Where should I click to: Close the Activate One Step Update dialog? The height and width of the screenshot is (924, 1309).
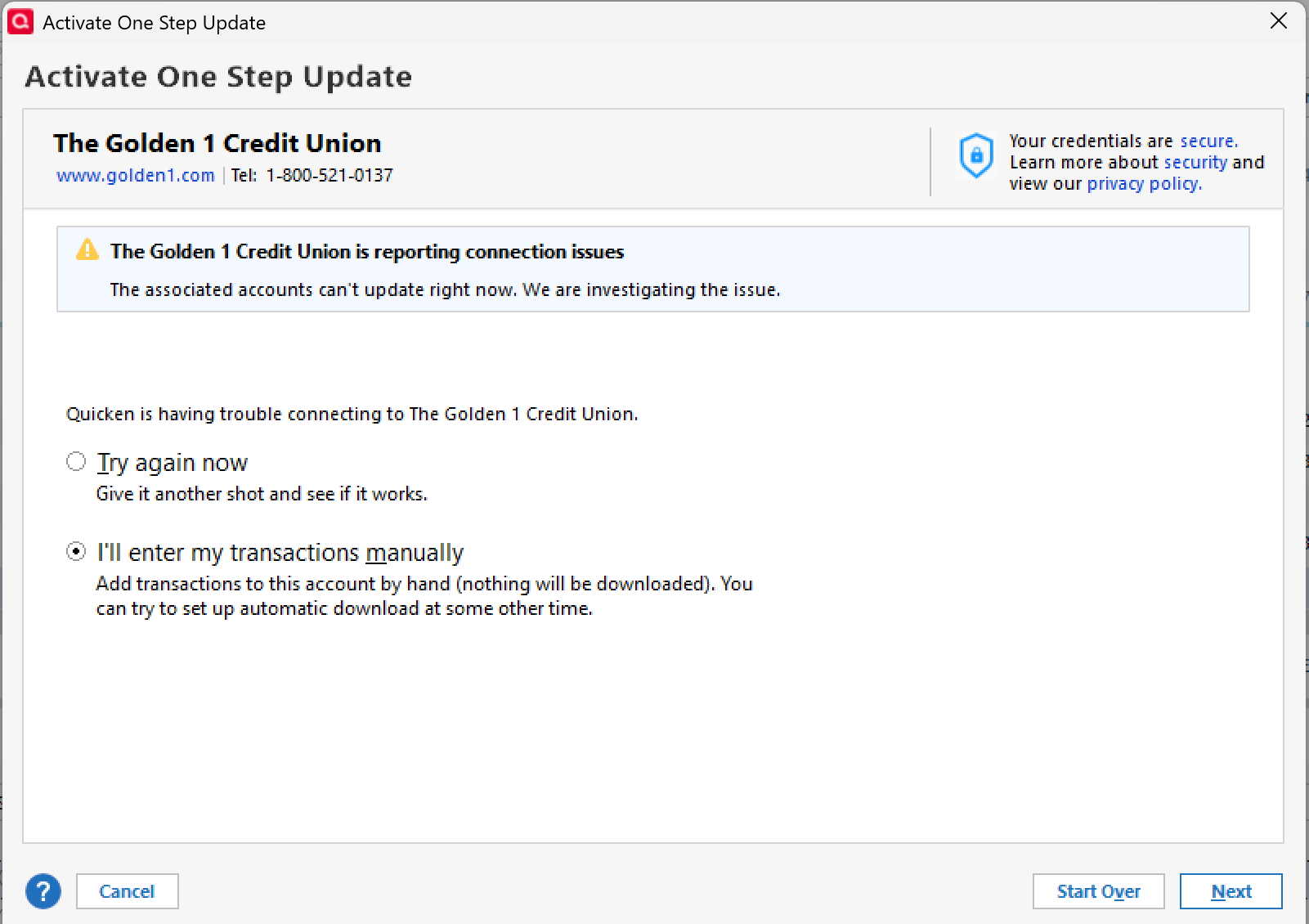pyautogui.click(x=1279, y=20)
